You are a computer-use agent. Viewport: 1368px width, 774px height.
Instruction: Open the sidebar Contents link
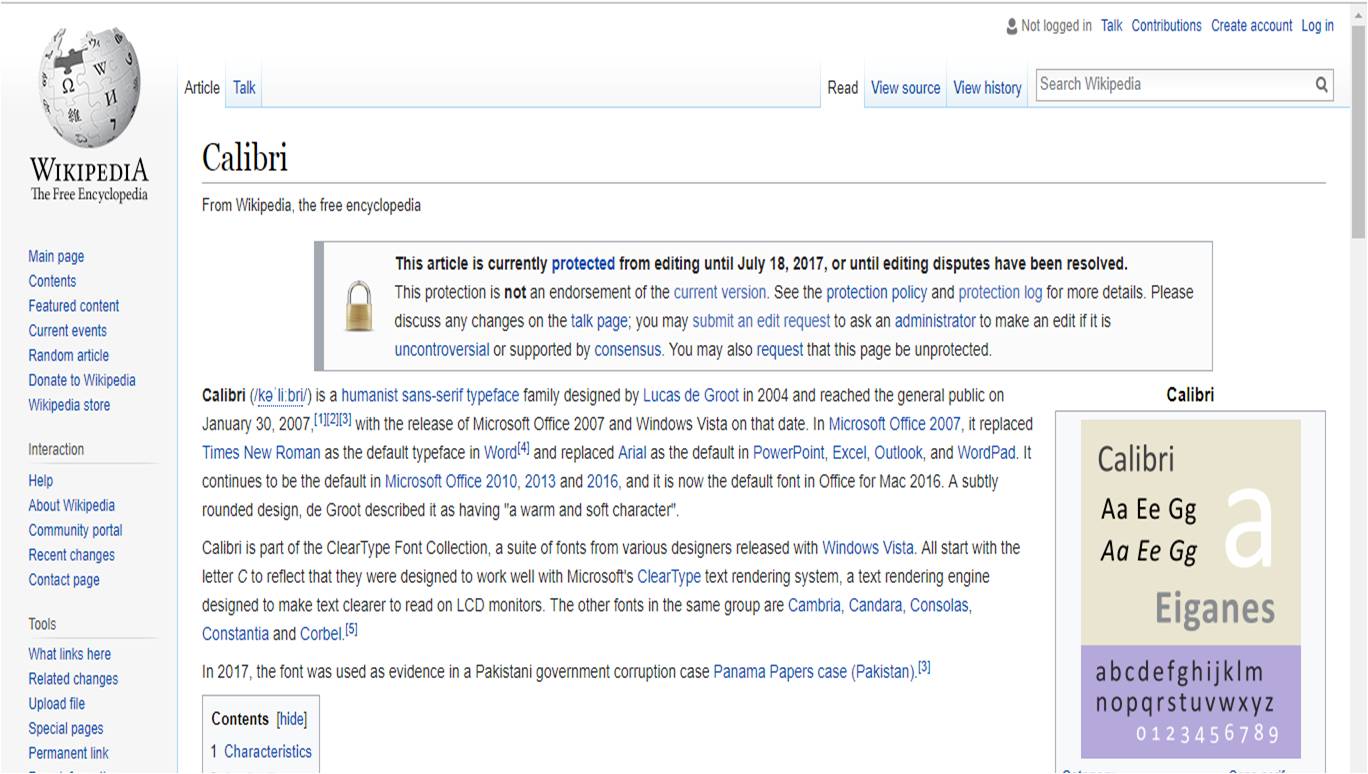[52, 282]
